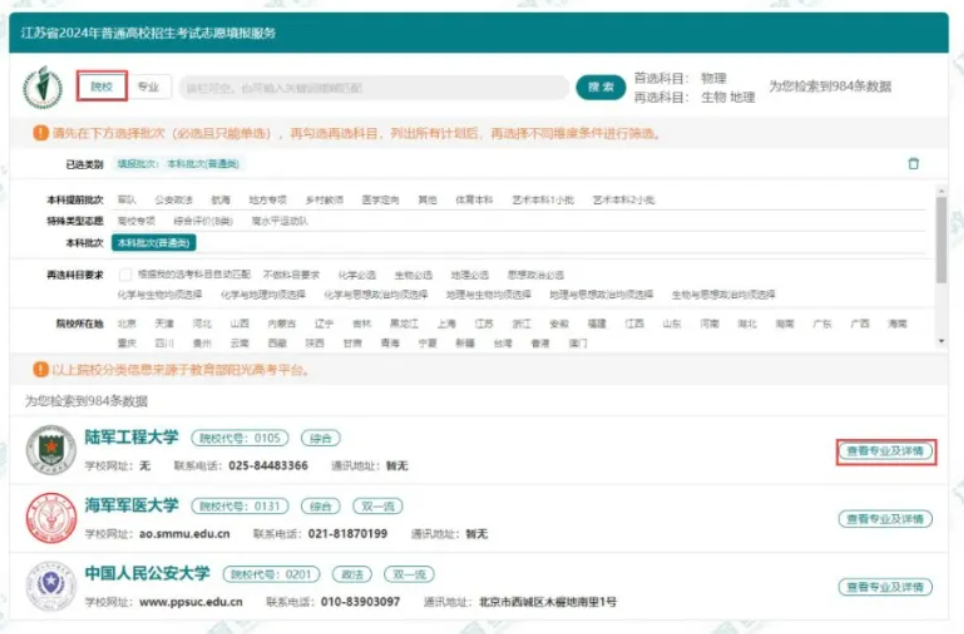Select 艺术本科2小批 option
The image size is (964, 634).
(623, 200)
